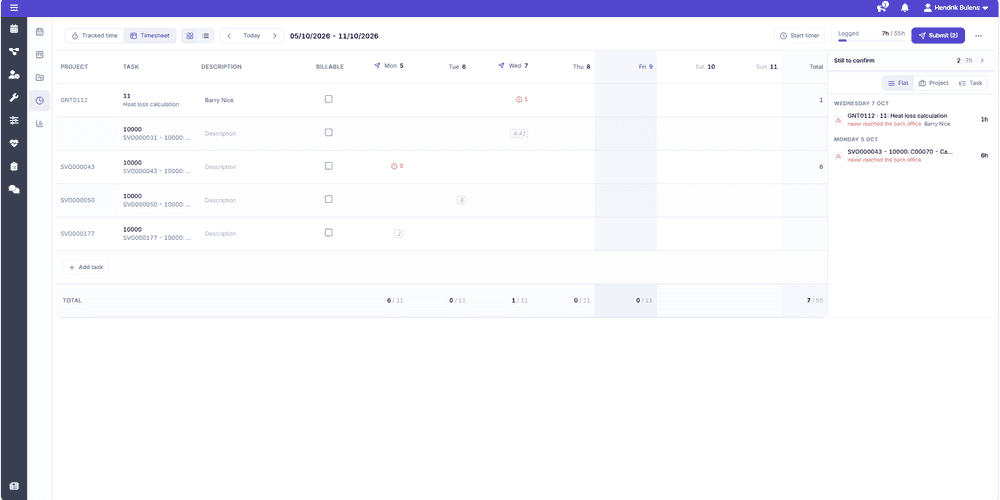The width and height of the screenshot is (1000, 500).
Task: Click alert icon beside SVO000043 confirm item
Action: click(x=838, y=156)
